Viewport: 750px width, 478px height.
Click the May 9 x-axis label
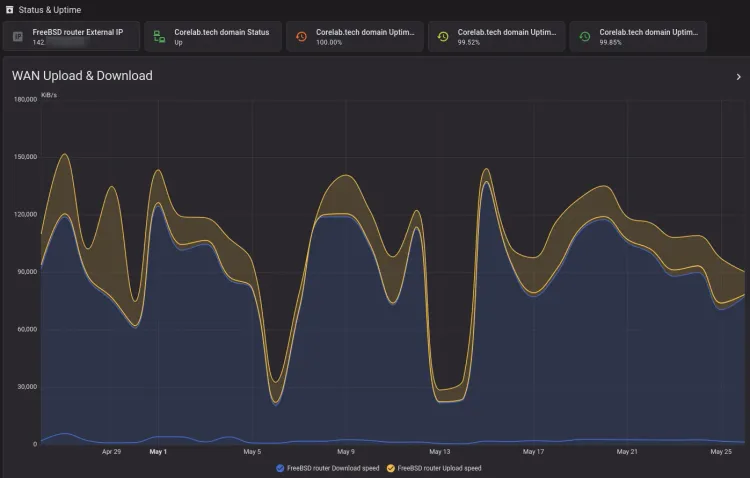pos(346,452)
